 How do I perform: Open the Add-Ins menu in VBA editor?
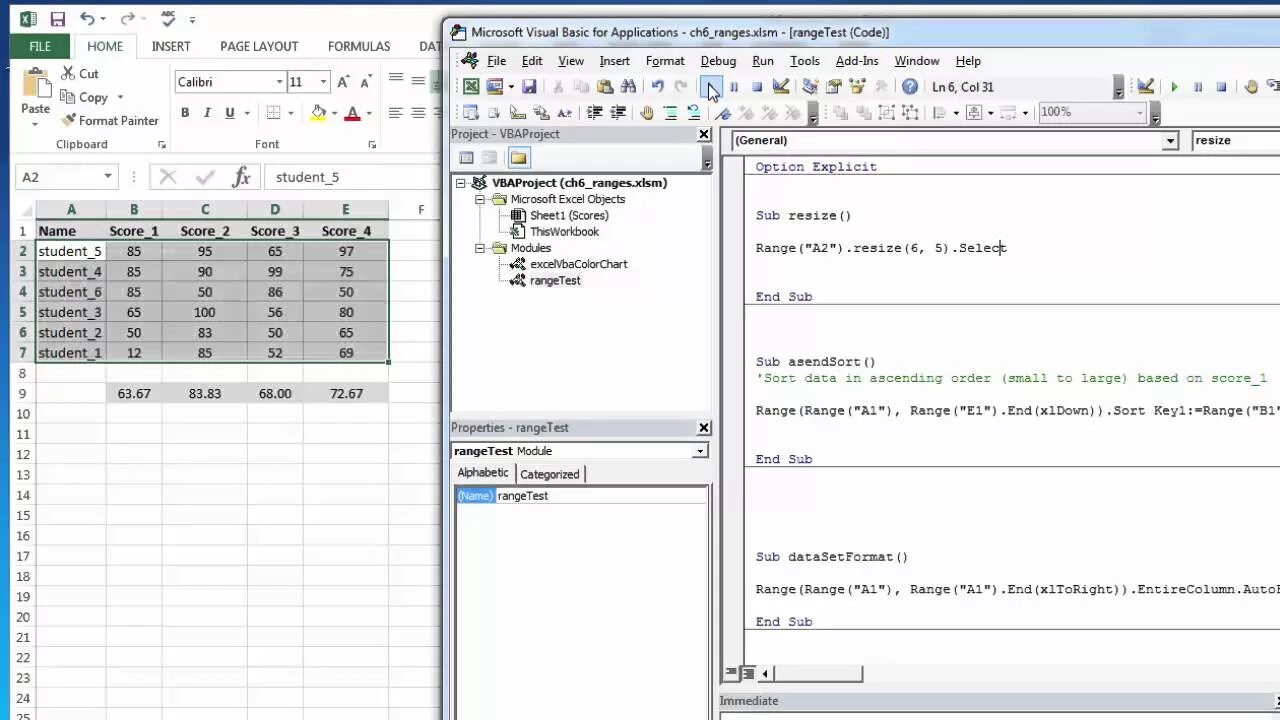point(857,61)
